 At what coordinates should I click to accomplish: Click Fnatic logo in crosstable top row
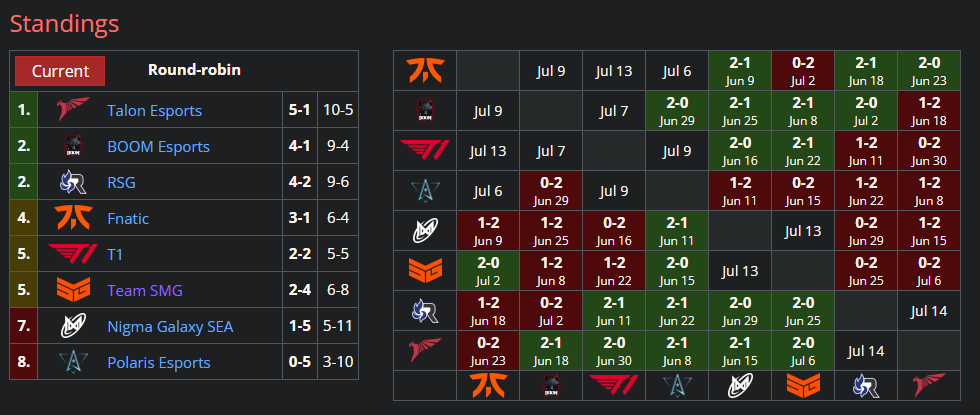pos(425,71)
